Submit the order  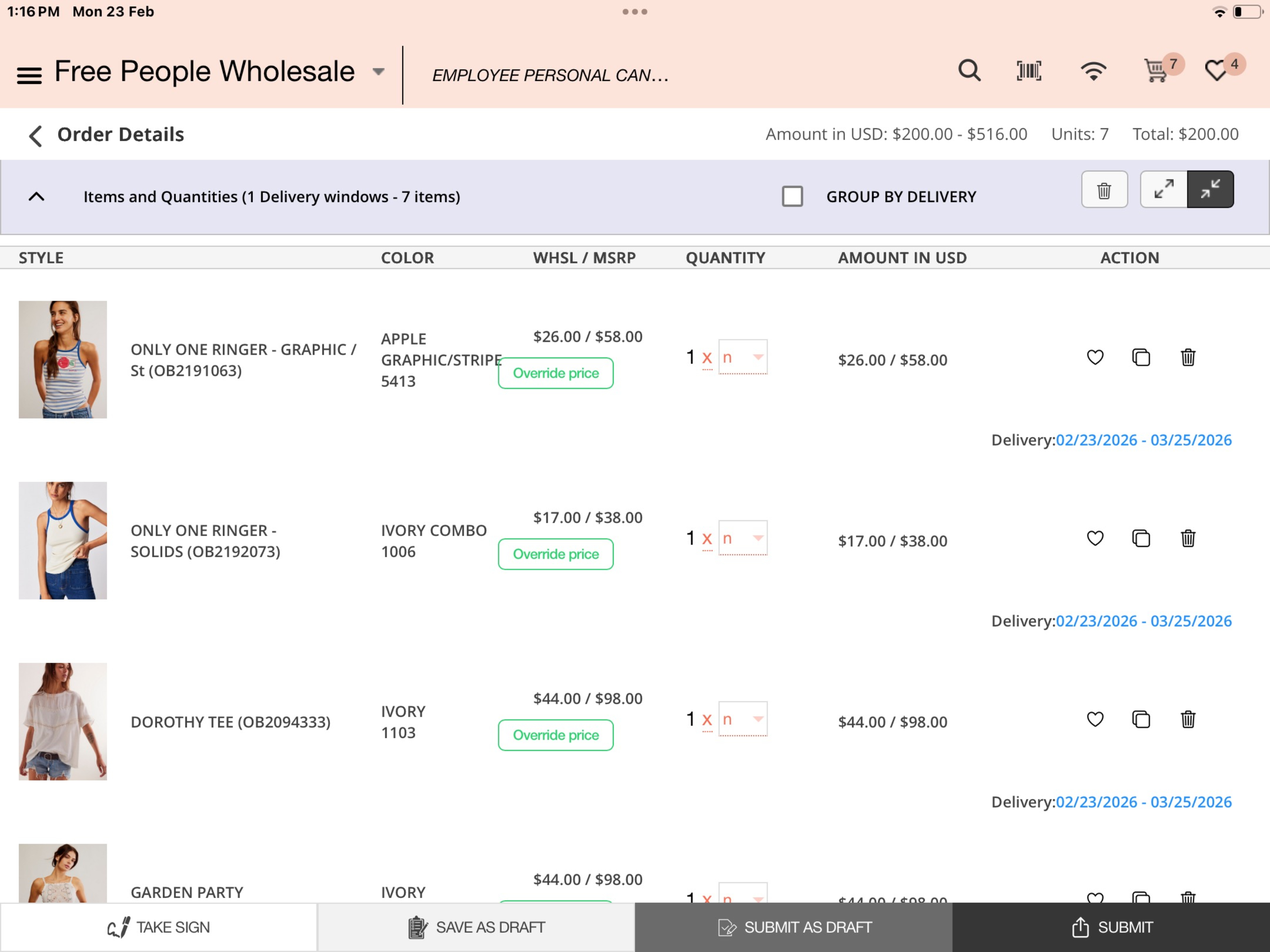tap(1111, 927)
